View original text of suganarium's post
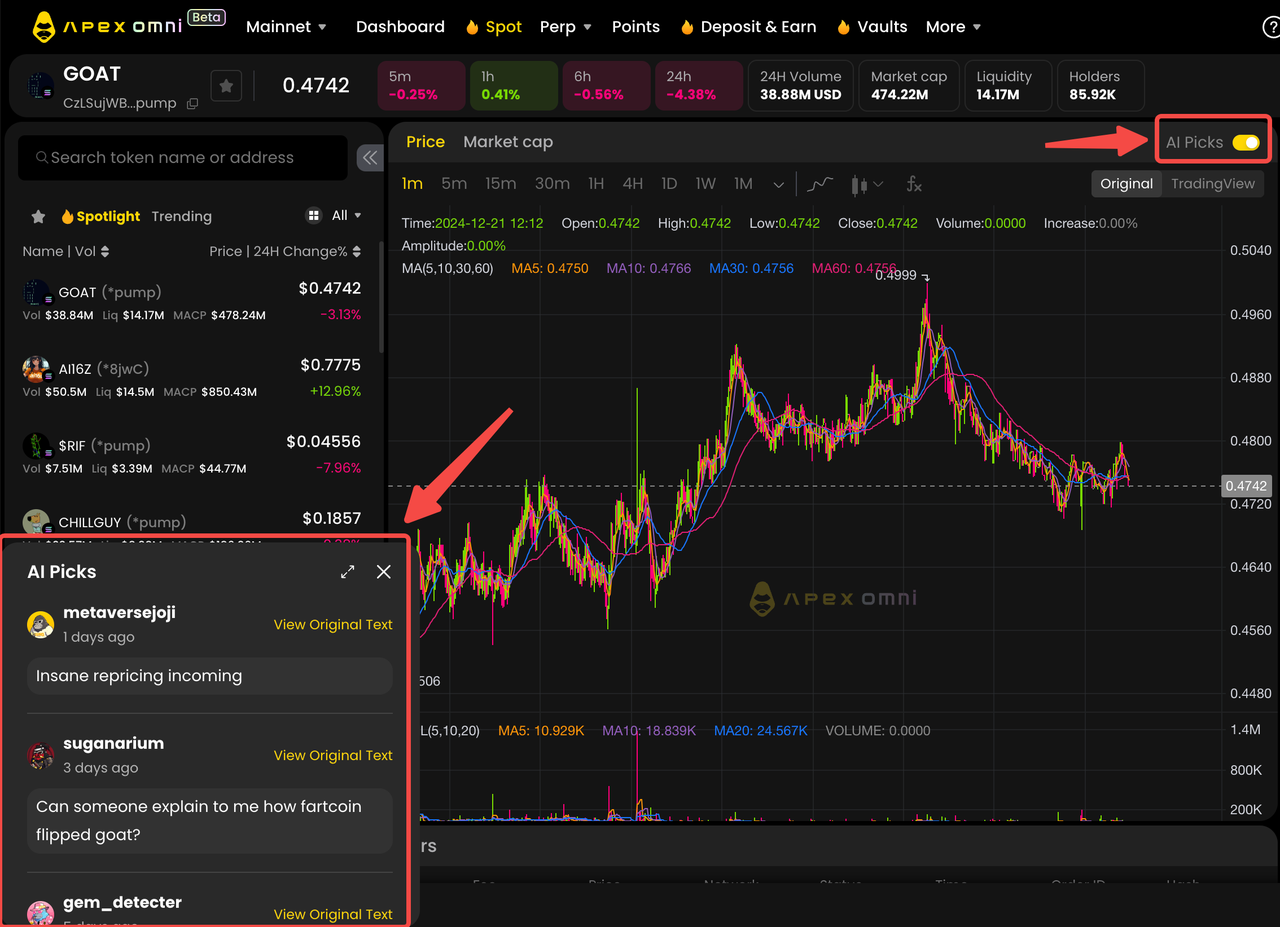Viewport: 1280px width, 927px height. tap(333, 755)
